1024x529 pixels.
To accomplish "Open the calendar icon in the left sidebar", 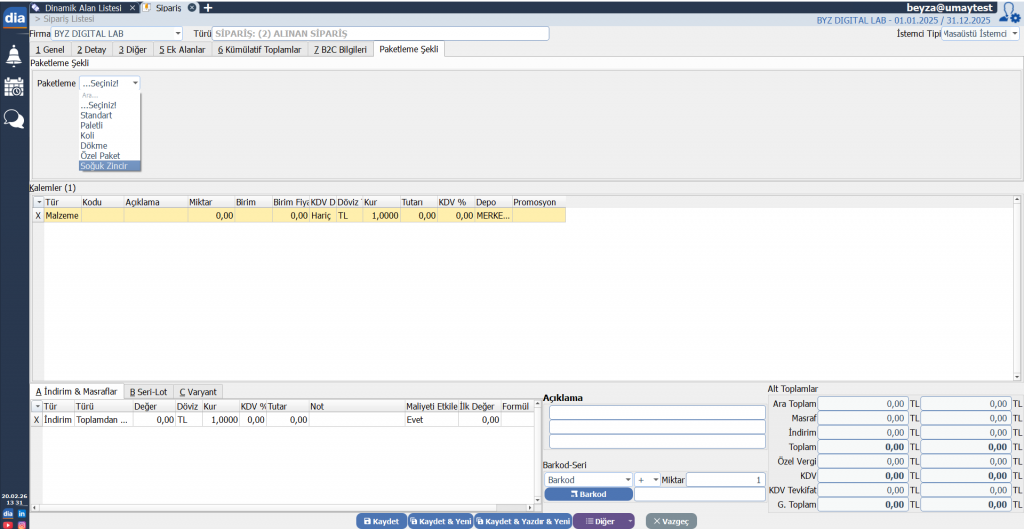I will [x=14, y=87].
